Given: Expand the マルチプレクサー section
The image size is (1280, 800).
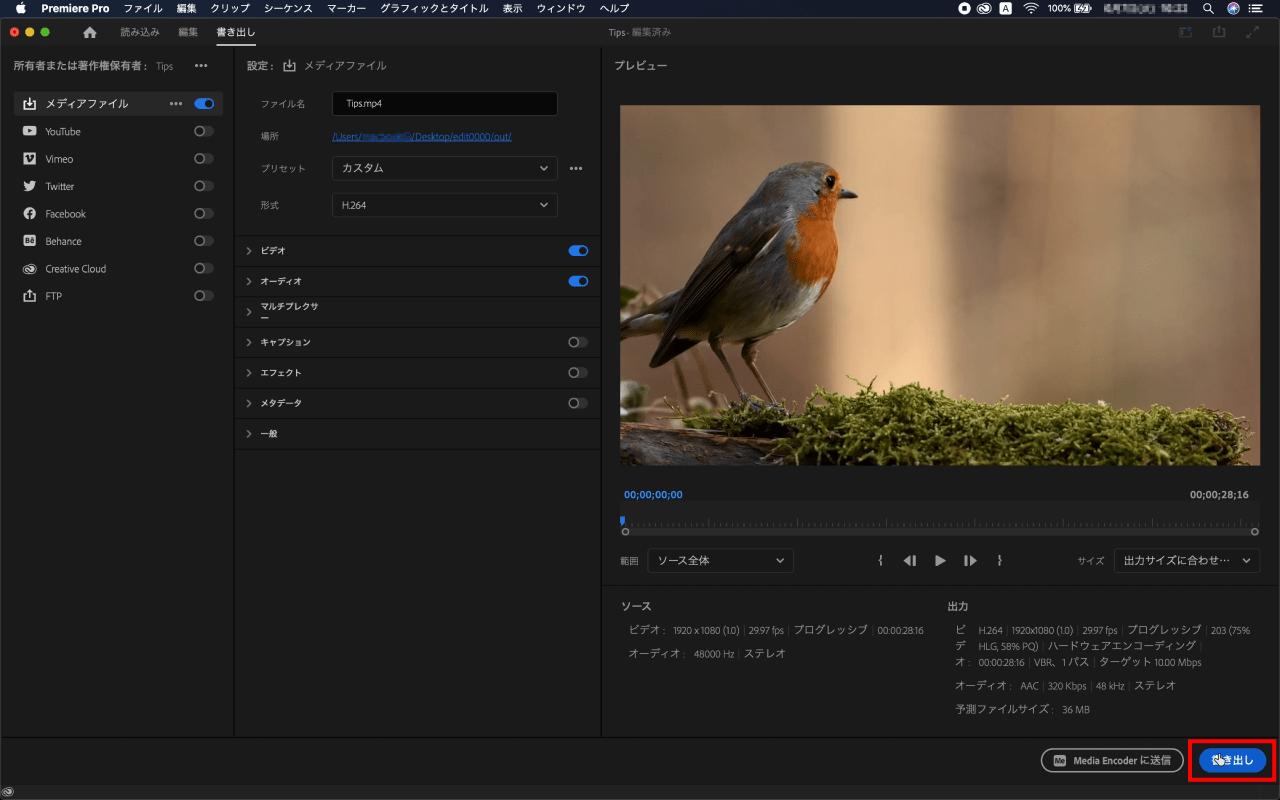Looking at the screenshot, I should [x=249, y=312].
